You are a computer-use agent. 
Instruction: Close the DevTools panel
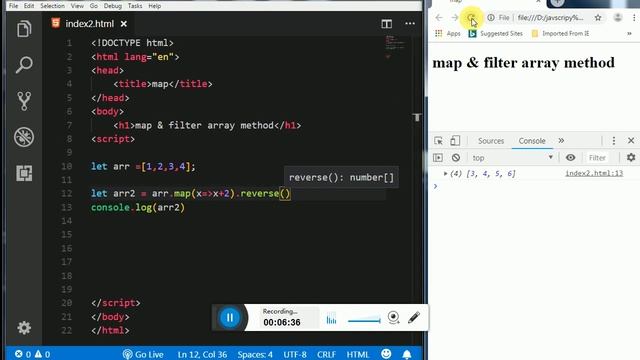point(631,141)
